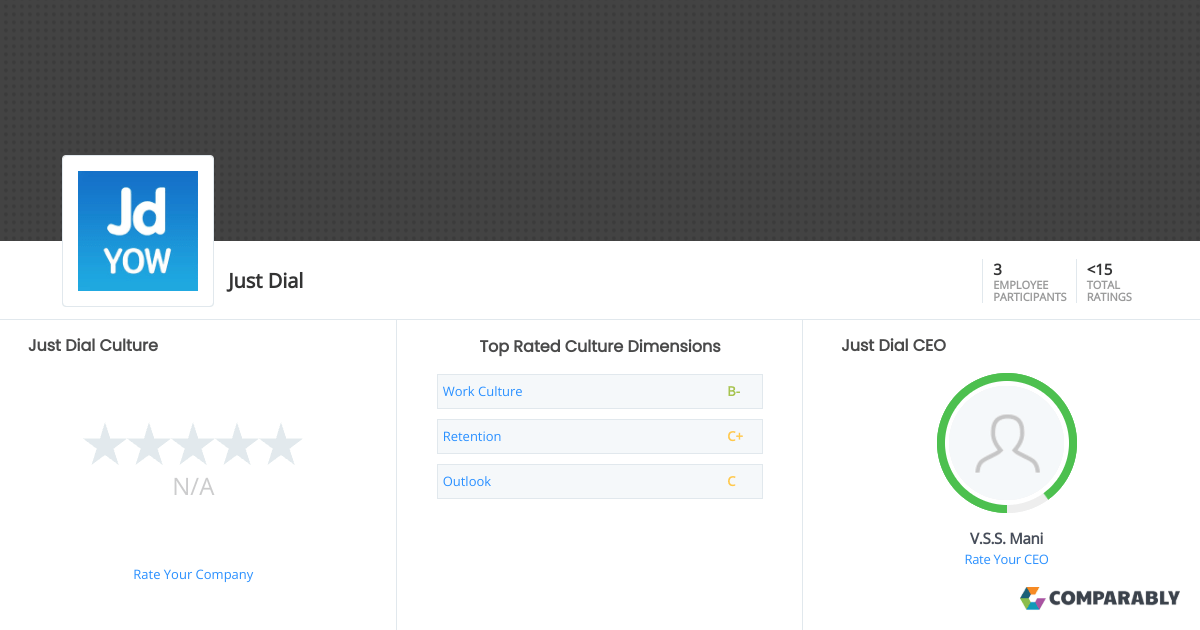Click the V.S.S. Mani name
The width and height of the screenshot is (1200, 630).
(1007, 538)
